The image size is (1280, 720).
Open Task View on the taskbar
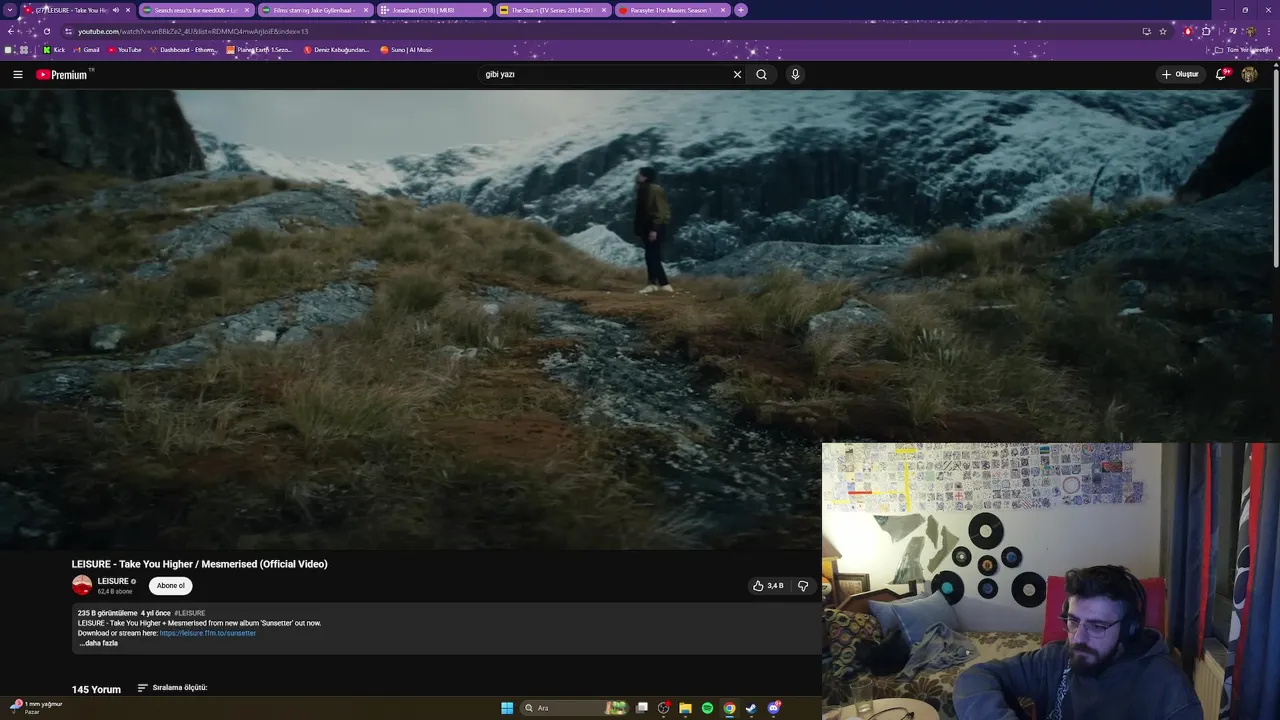coord(642,708)
